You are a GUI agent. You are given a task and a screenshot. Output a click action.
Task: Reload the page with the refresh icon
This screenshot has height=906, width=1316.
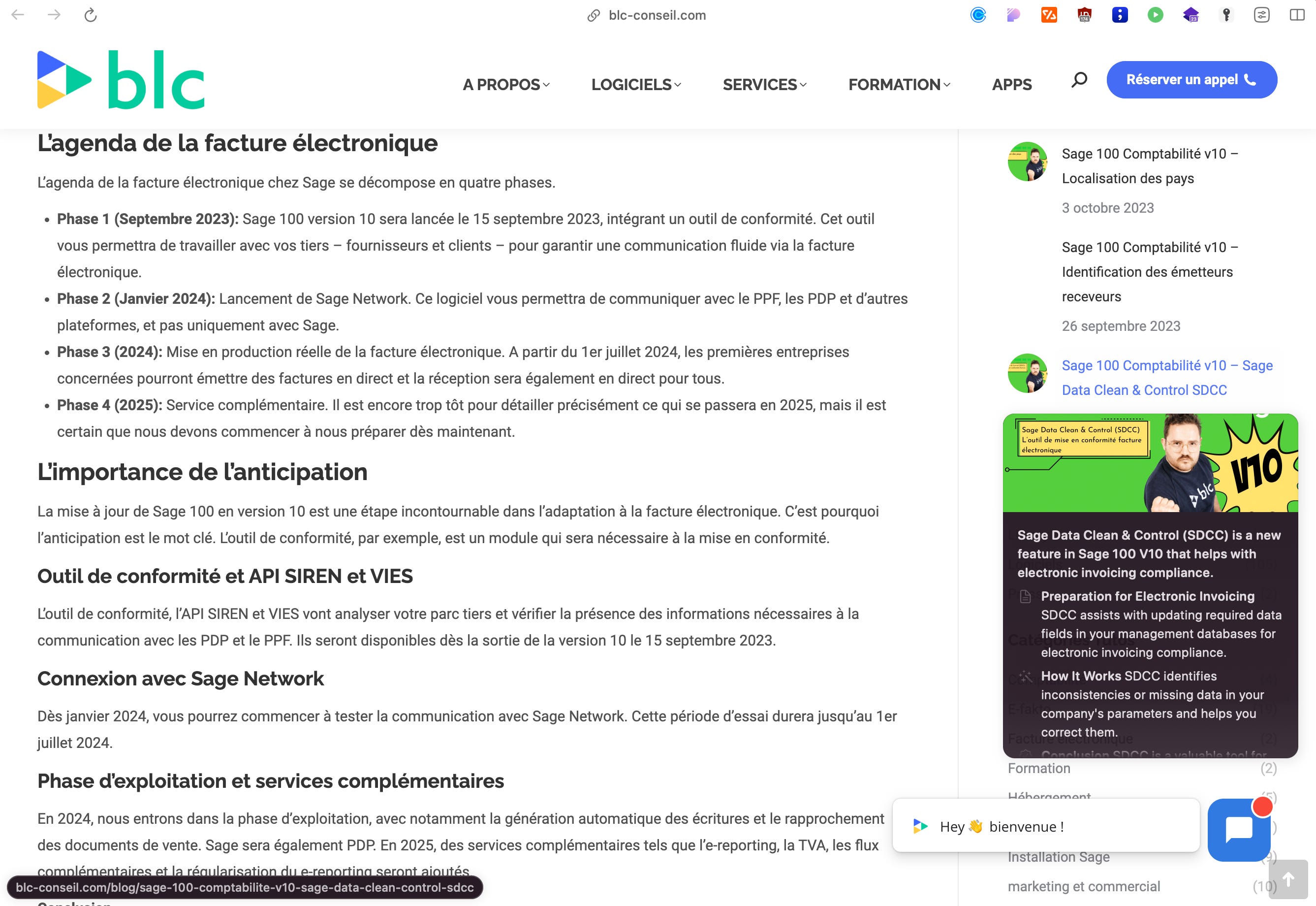pyautogui.click(x=90, y=15)
